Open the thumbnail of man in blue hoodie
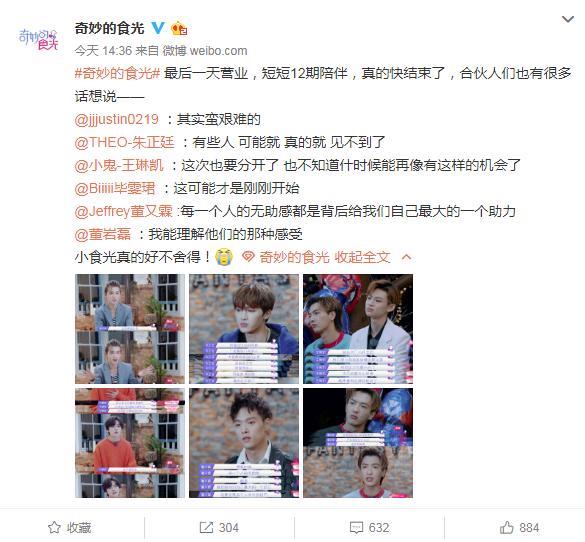 point(244,329)
